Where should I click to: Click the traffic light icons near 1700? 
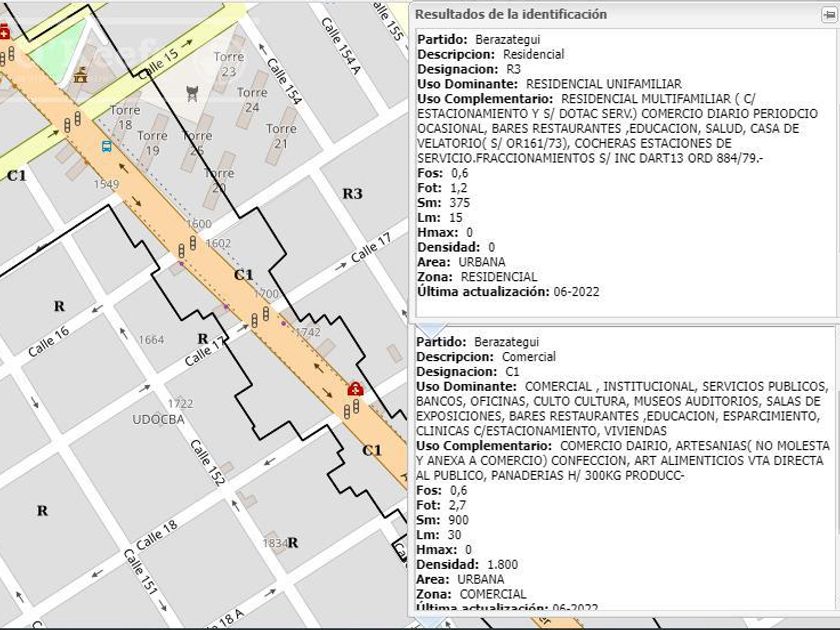click(x=260, y=317)
